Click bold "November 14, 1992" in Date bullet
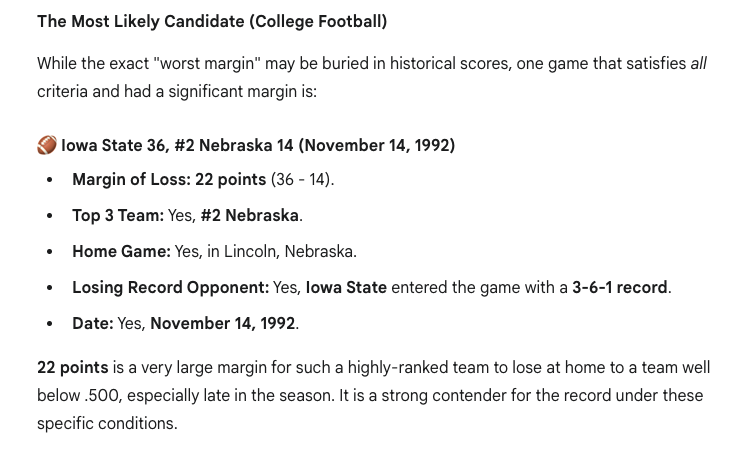 tap(222, 324)
